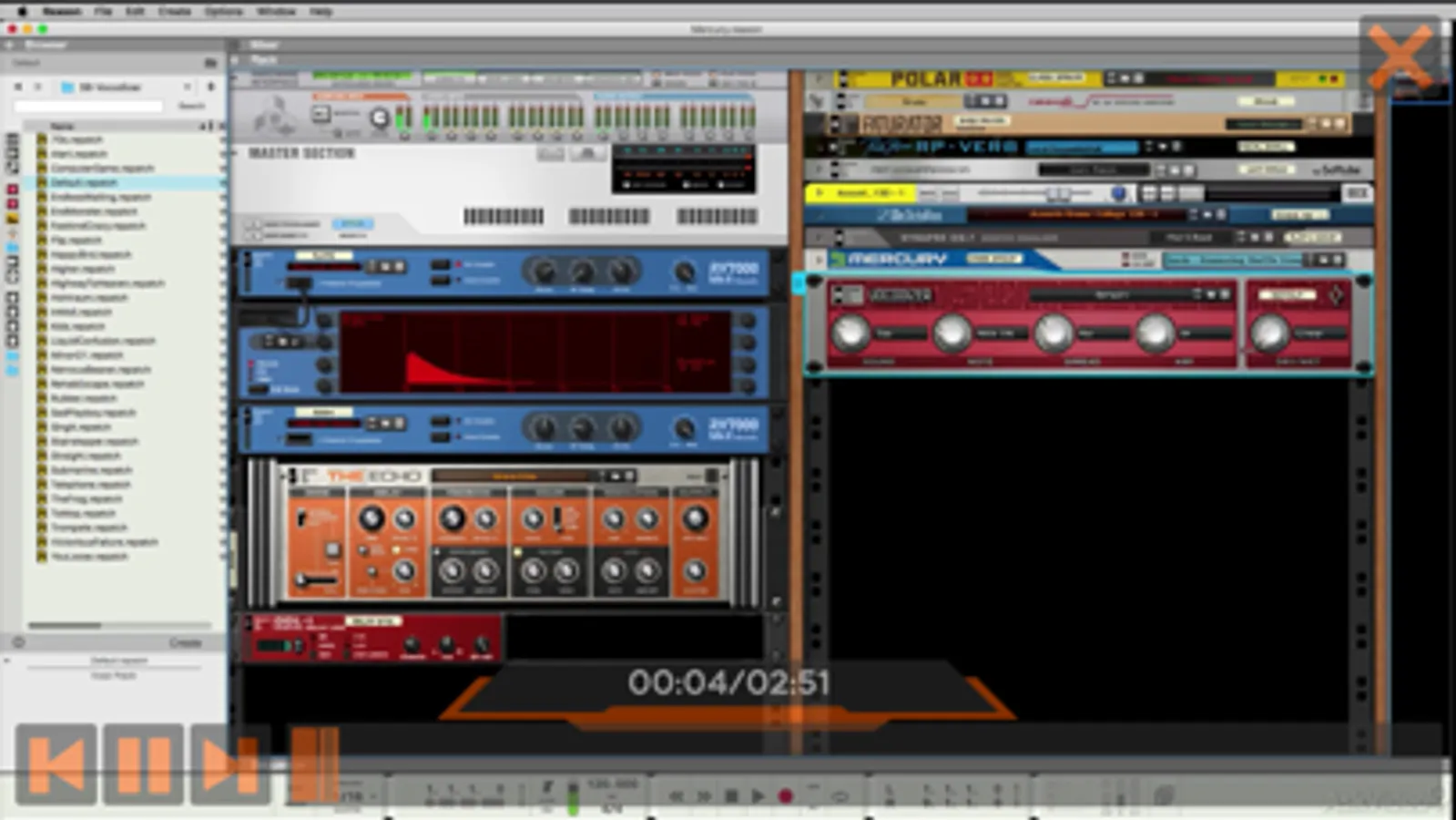Click the Master Section large round knob

(380, 117)
